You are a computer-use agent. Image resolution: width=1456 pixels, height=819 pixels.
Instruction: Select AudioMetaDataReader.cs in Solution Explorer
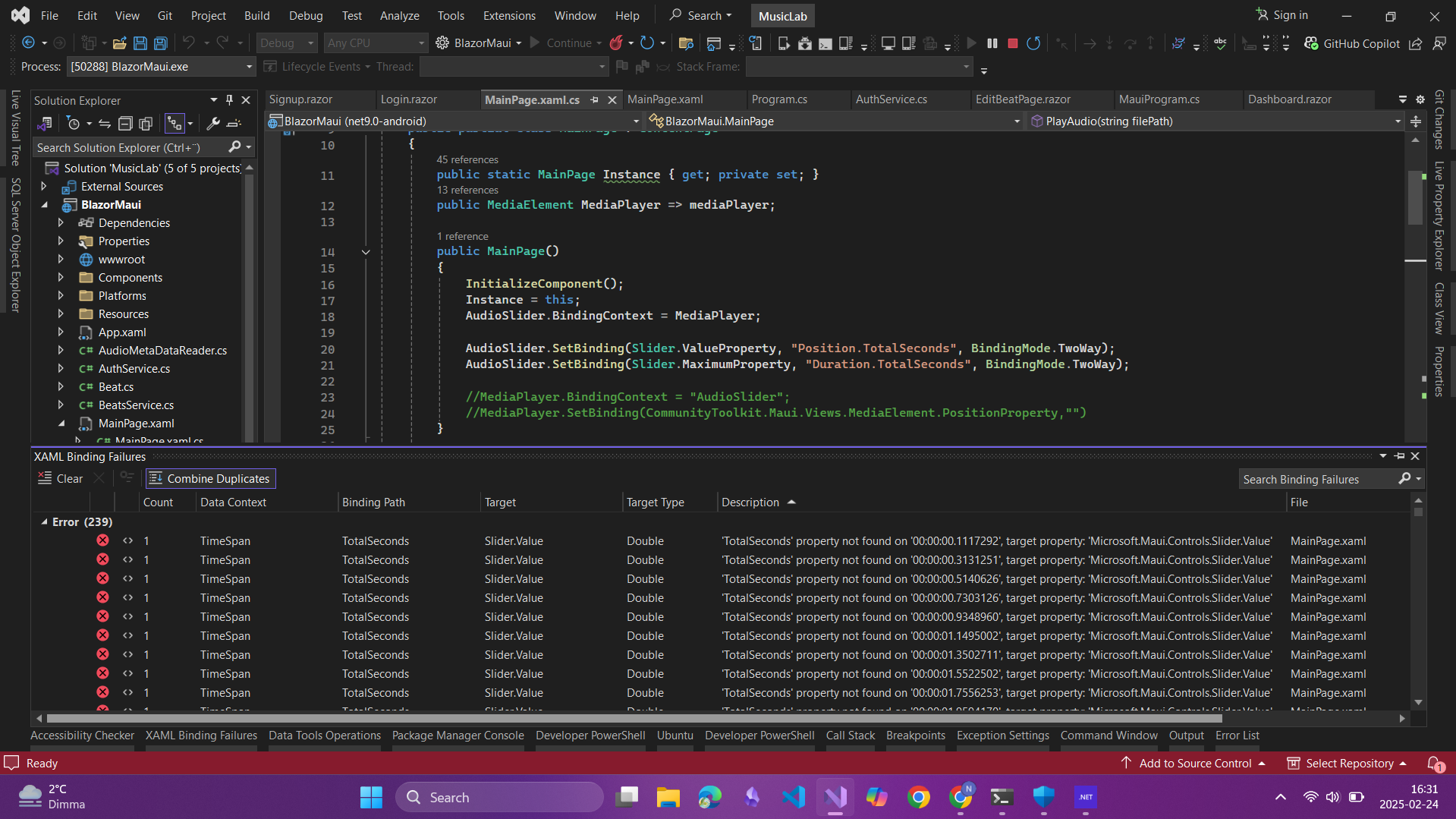click(162, 351)
